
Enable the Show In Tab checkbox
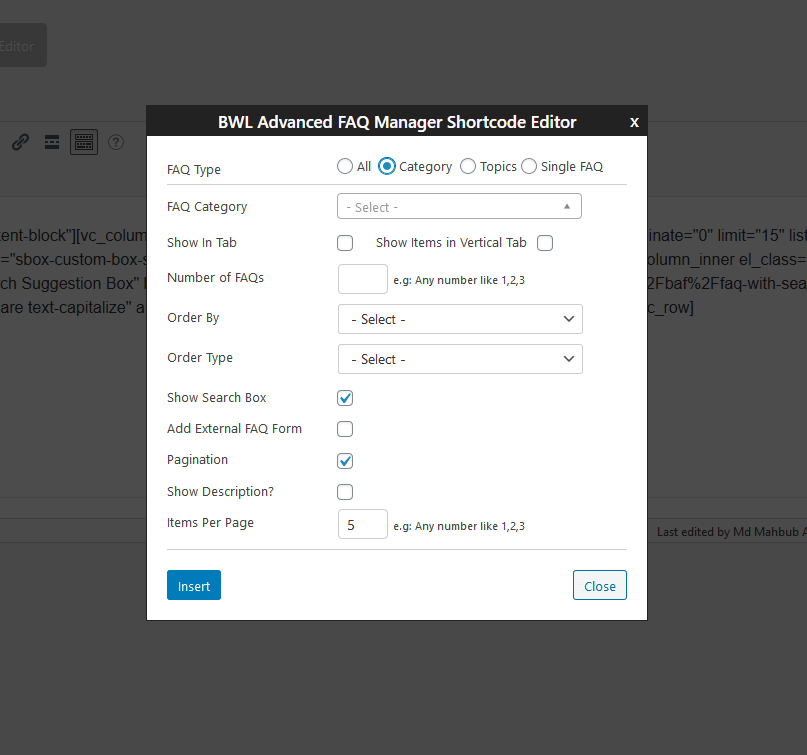click(345, 243)
